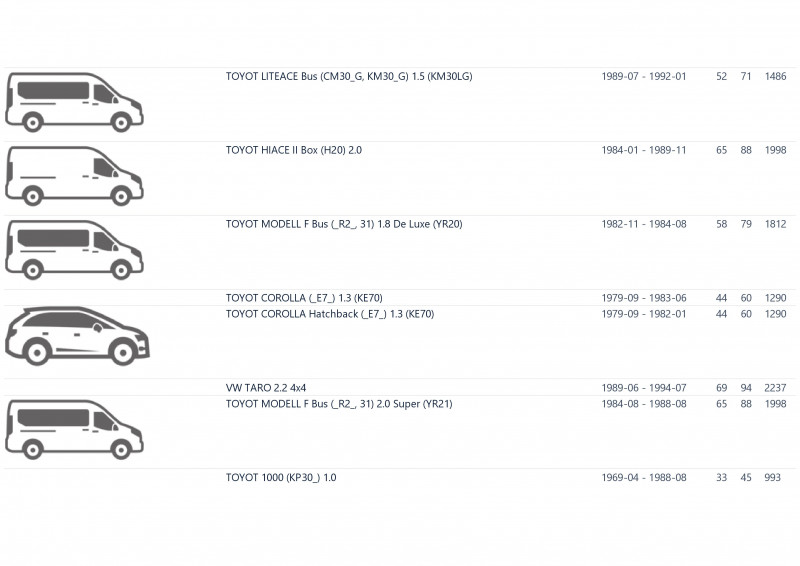
Task: Click date range 1984-01 - 1989-11
Action: point(644,150)
